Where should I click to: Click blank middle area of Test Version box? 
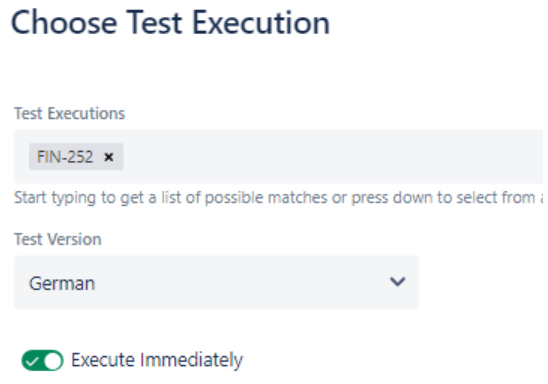(x=241, y=282)
